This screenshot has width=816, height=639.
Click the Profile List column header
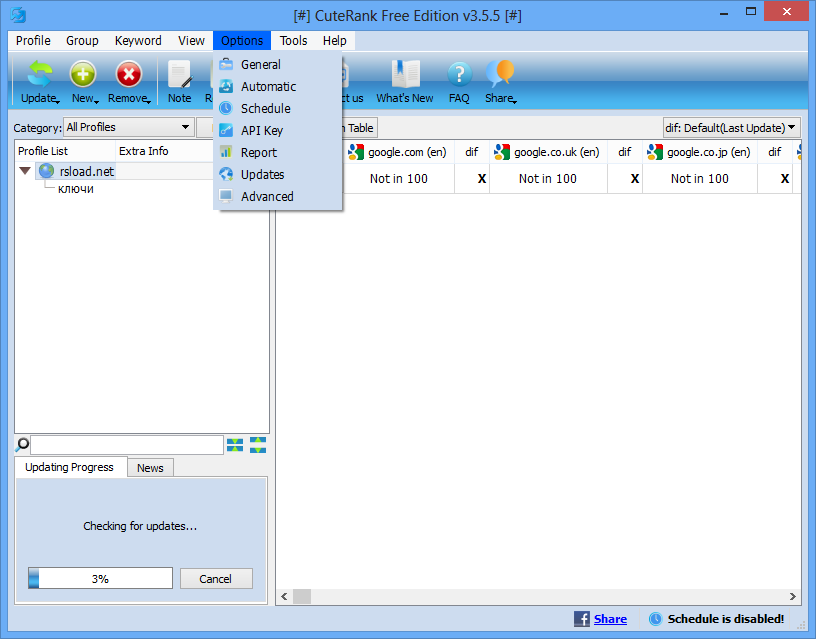65,151
